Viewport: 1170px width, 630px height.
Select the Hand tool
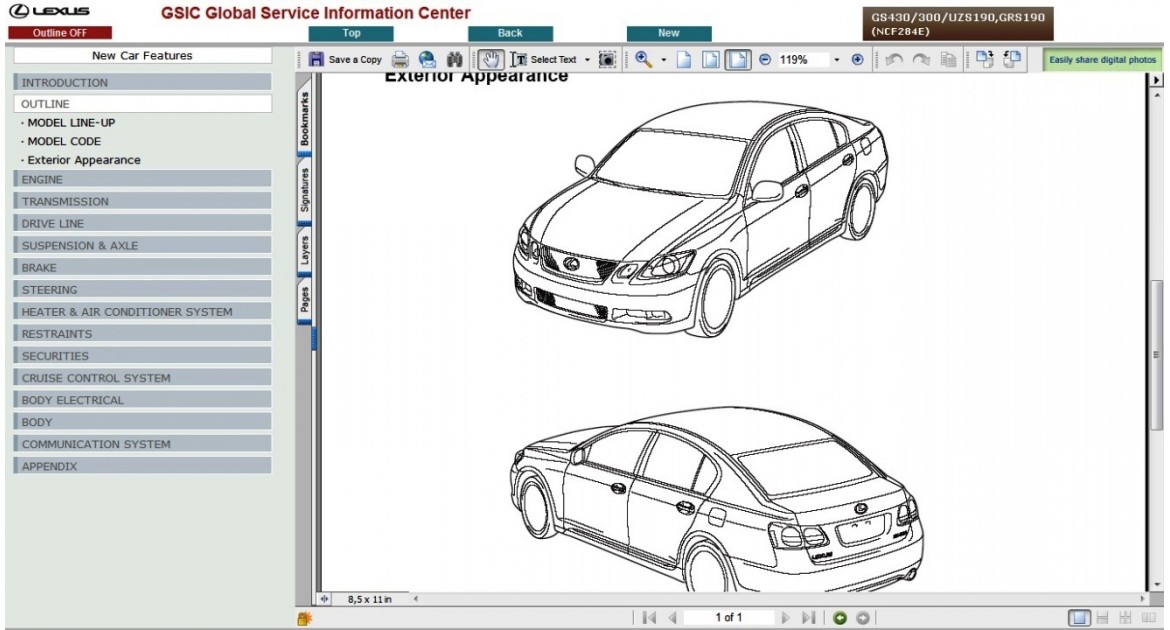coord(490,60)
